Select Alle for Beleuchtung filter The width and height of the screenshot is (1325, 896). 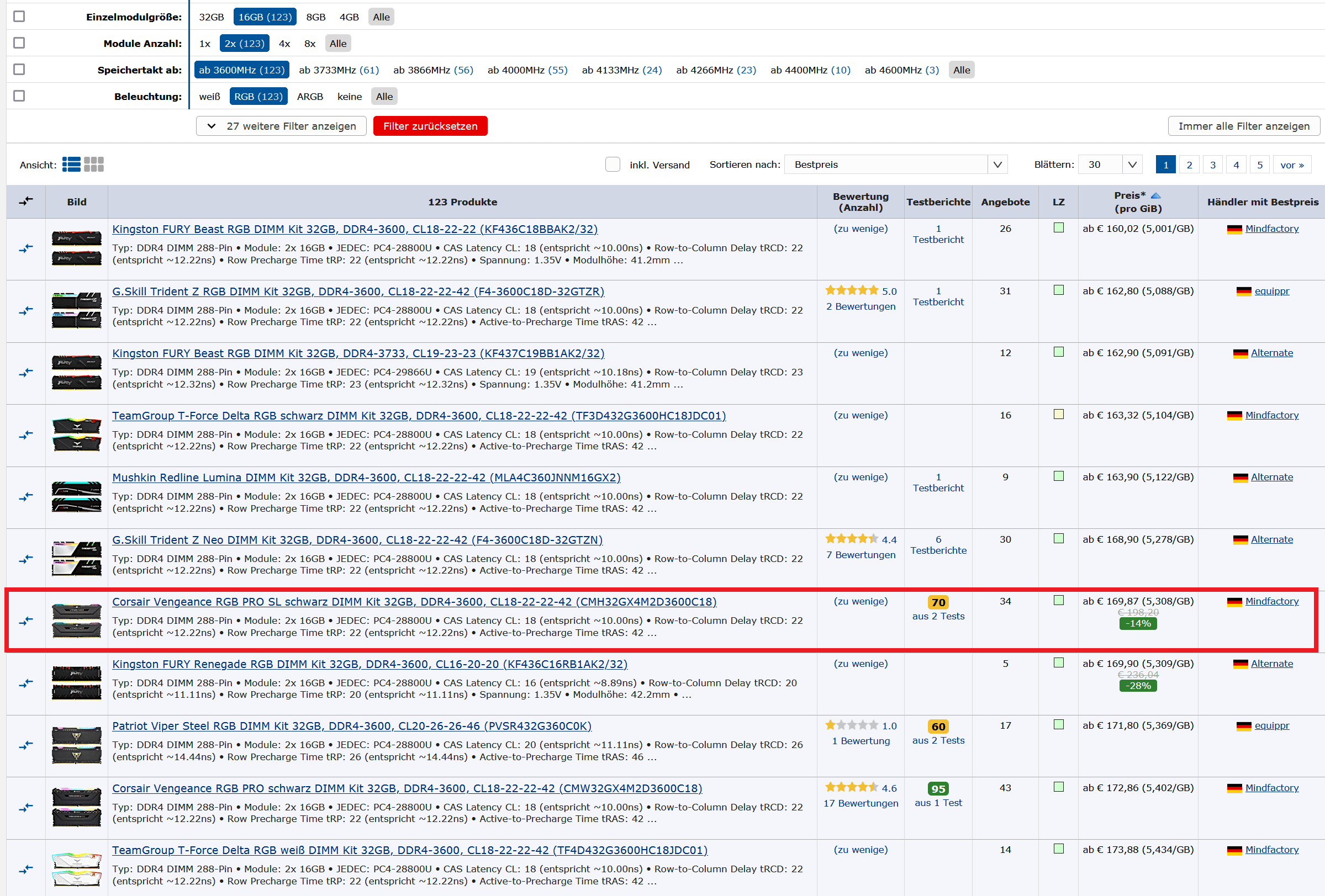(384, 96)
